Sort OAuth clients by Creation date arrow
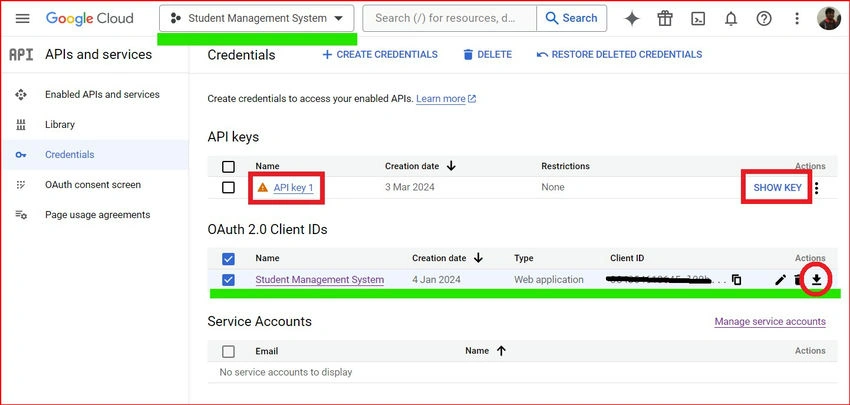Screen dimensions: 850x405 pos(478,258)
